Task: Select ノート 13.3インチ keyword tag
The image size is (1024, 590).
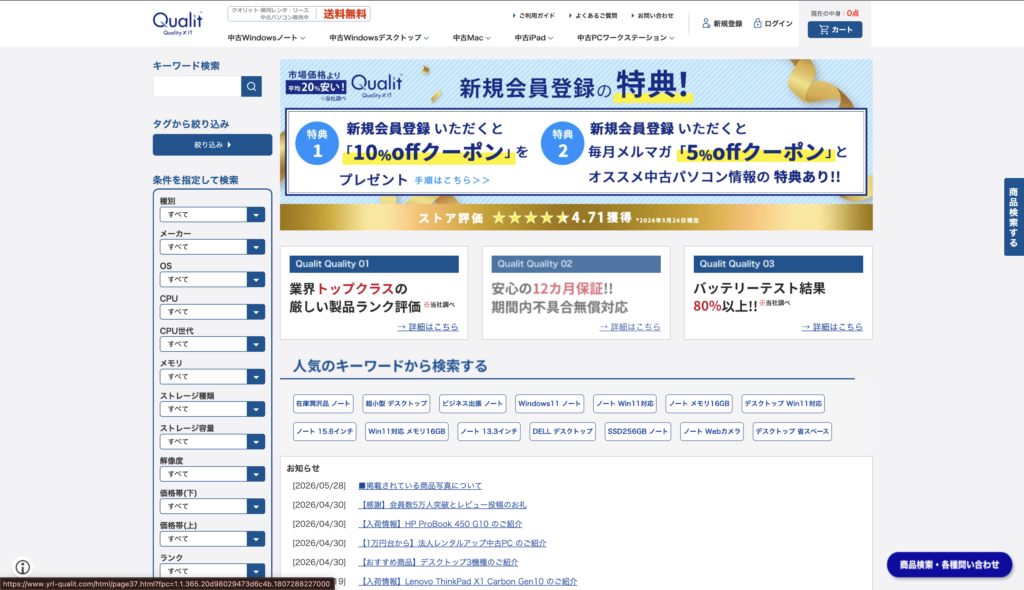Action: (x=489, y=432)
